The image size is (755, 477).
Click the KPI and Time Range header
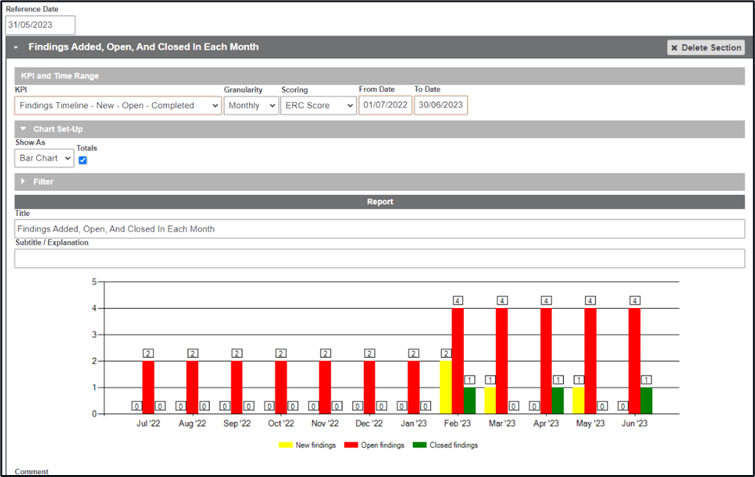(x=60, y=76)
